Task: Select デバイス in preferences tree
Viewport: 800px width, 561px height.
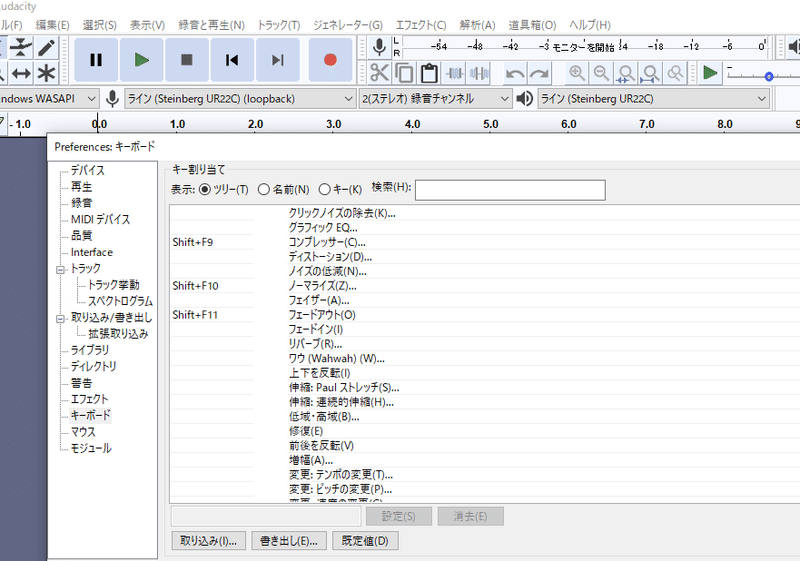Action: pyautogui.click(x=87, y=170)
